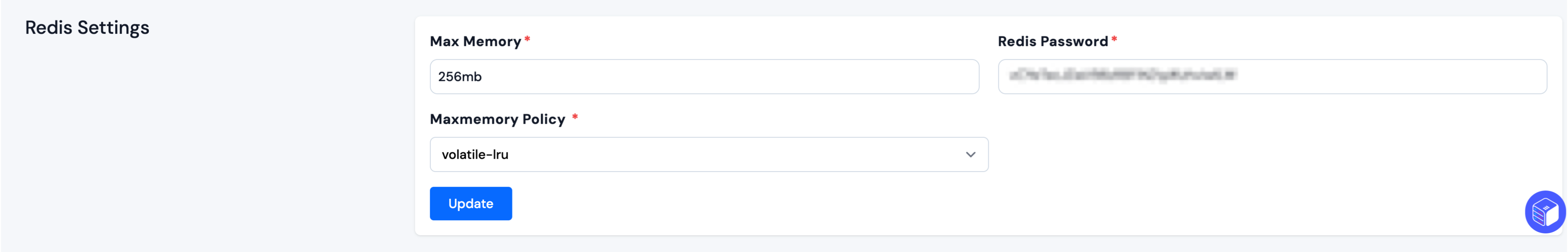Screen dimensions: 1568x252
Task: Click the Maxmemory Policy label
Action: coord(497,119)
